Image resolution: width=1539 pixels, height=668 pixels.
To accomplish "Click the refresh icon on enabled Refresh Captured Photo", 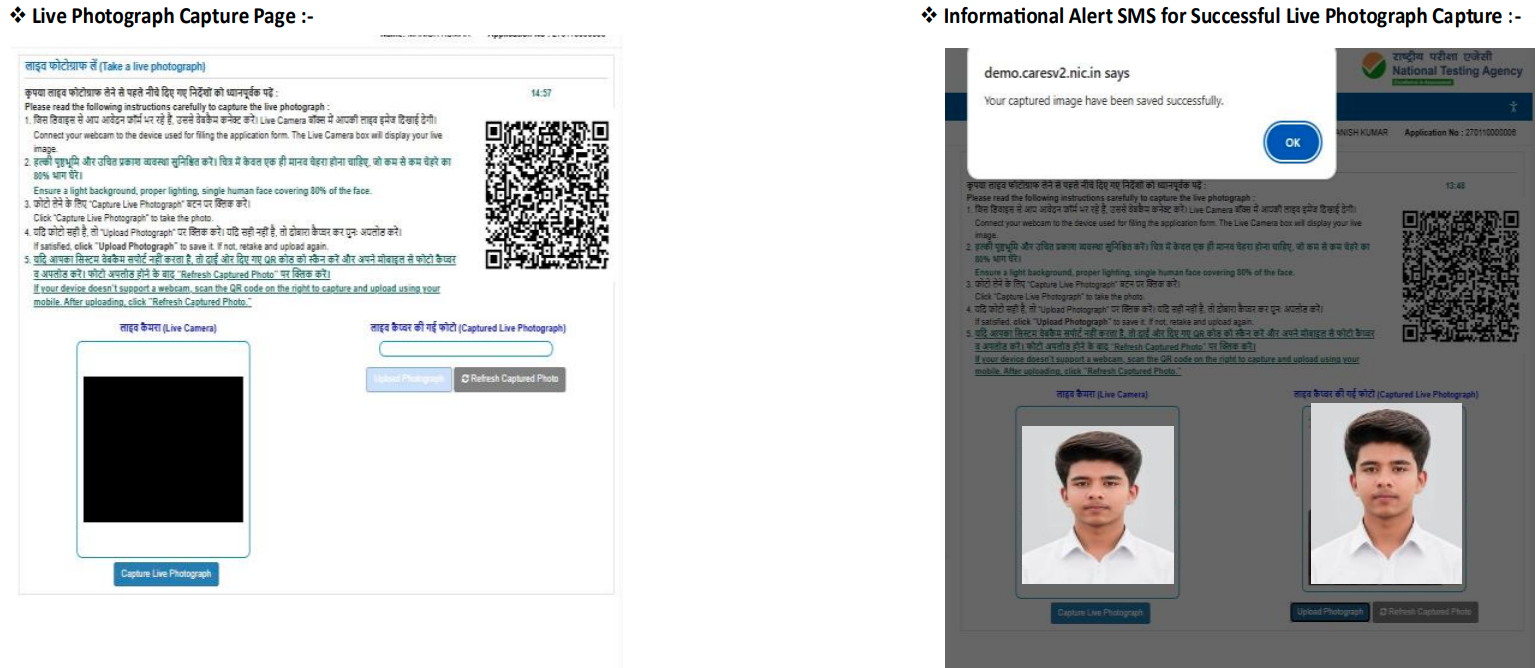I will click(466, 380).
